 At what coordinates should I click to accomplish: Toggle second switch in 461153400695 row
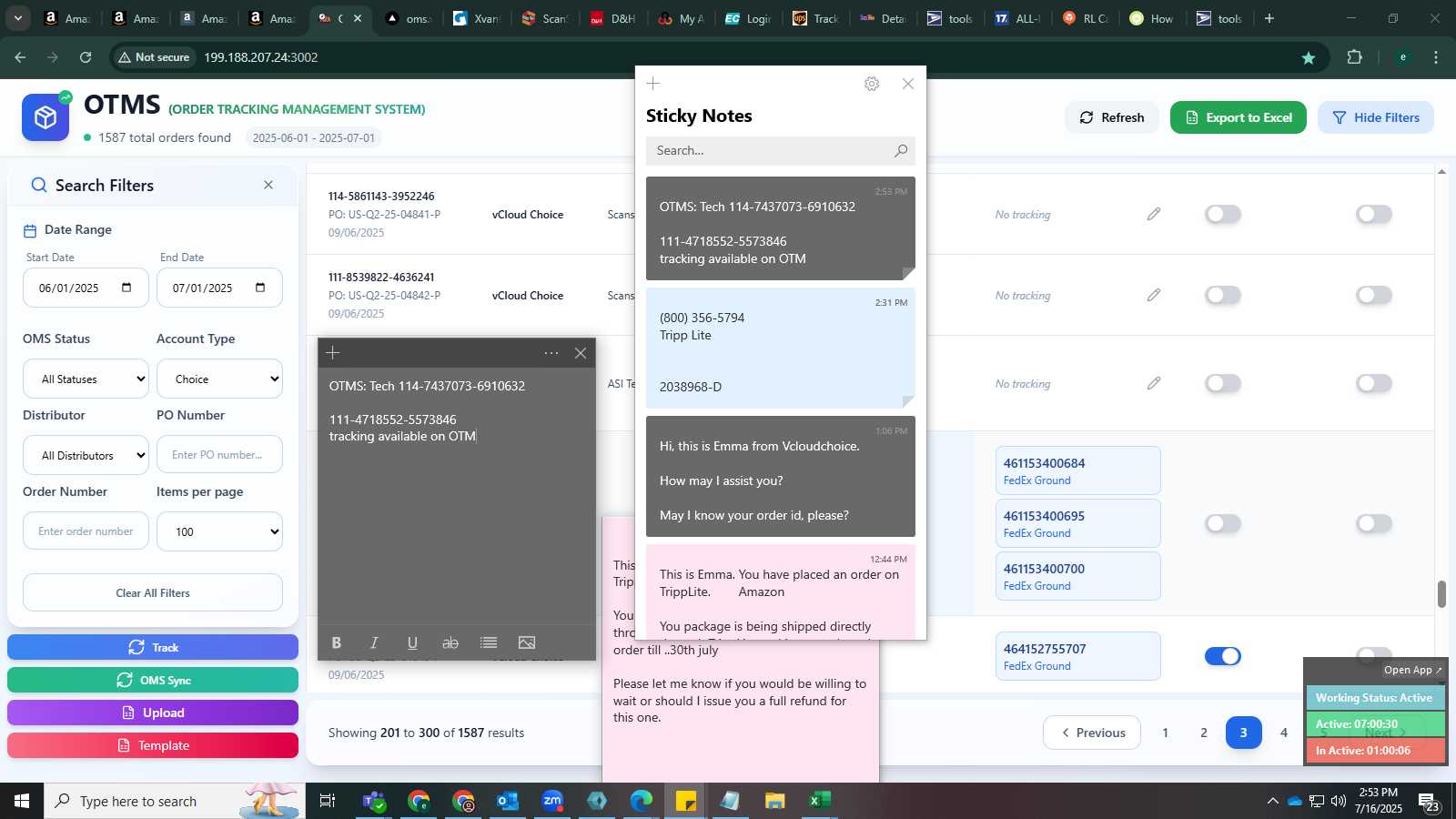point(1374,523)
